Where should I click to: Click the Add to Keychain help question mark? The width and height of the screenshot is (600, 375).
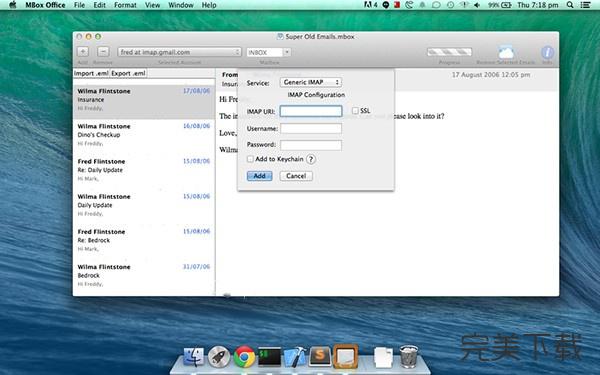click(x=311, y=159)
